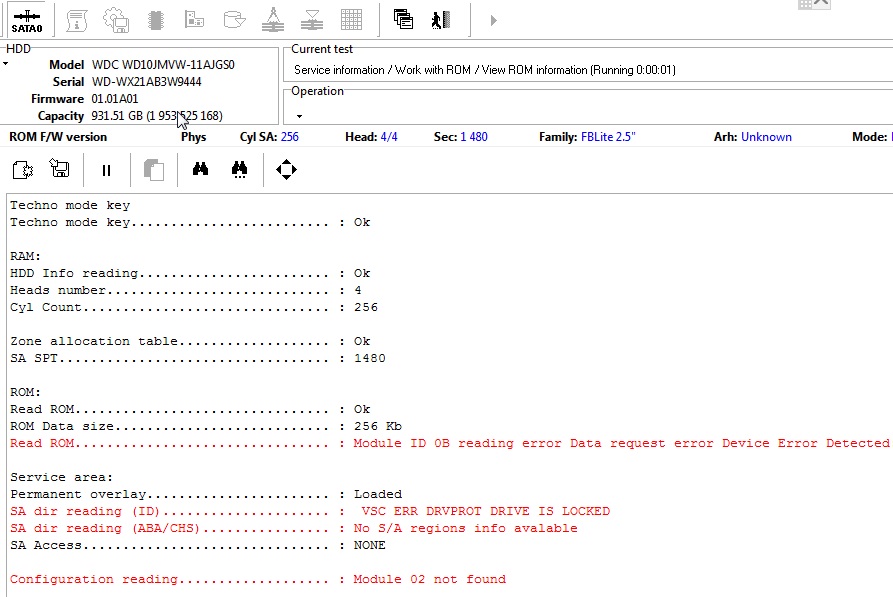893x597 pixels.
Task: Click the 'HDD Info reading' Ok line
Action: [x=190, y=273]
